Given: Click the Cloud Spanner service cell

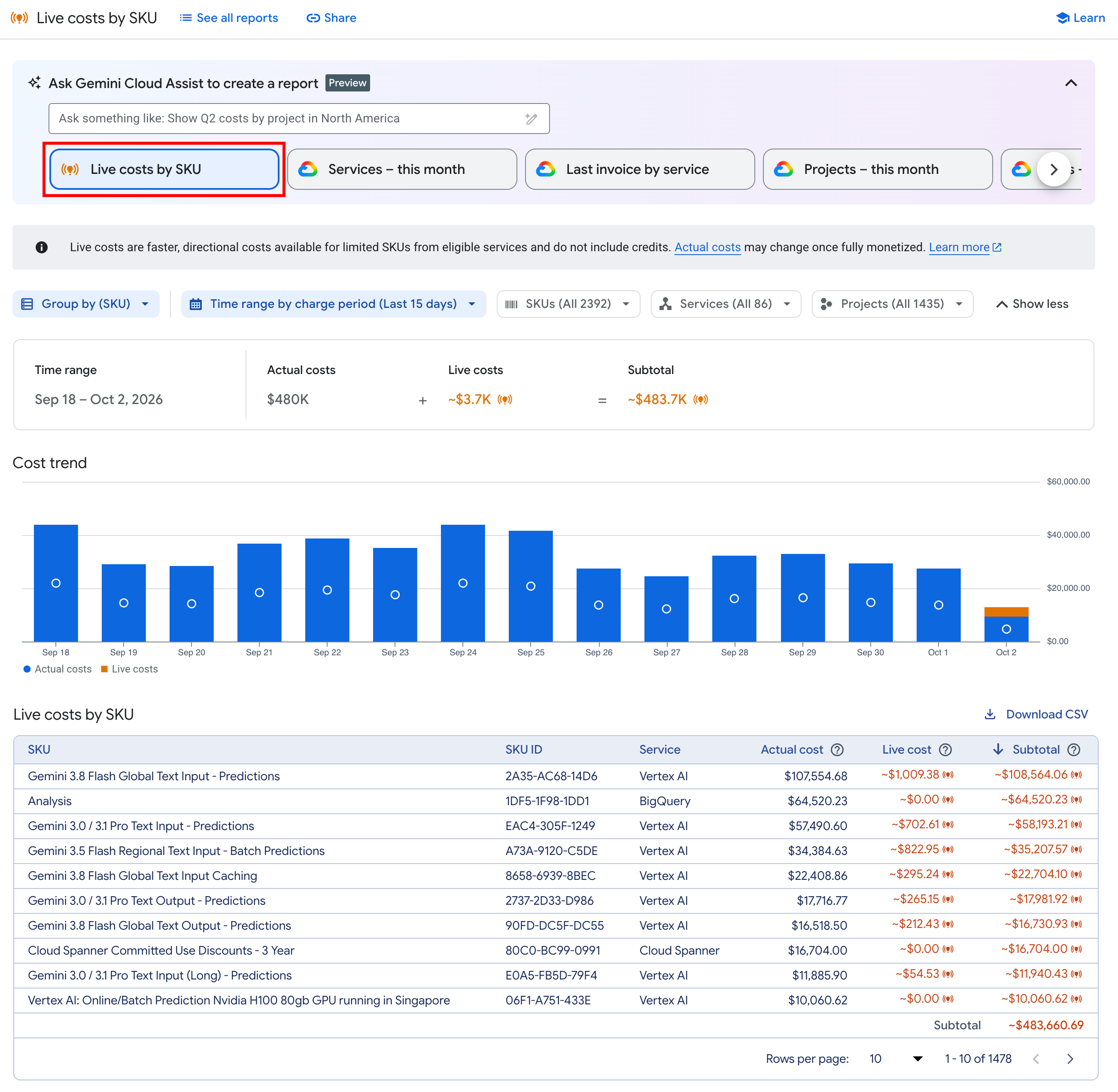Looking at the screenshot, I should coord(679,950).
